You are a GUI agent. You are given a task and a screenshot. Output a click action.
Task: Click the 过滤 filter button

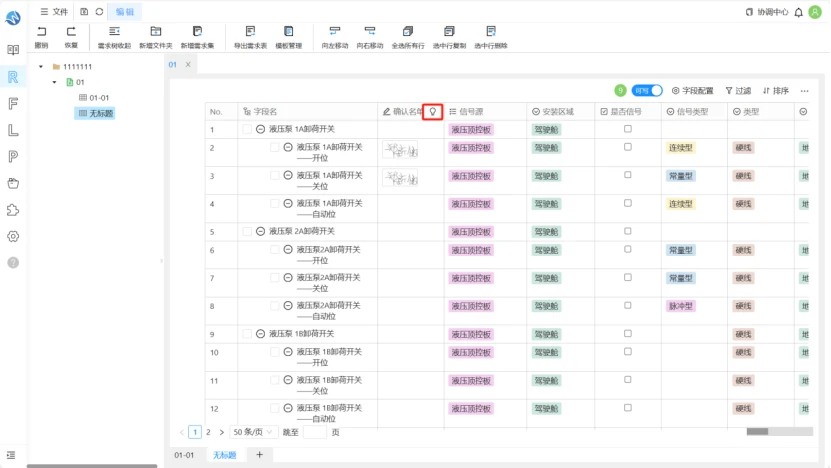(x=738, y=91)
